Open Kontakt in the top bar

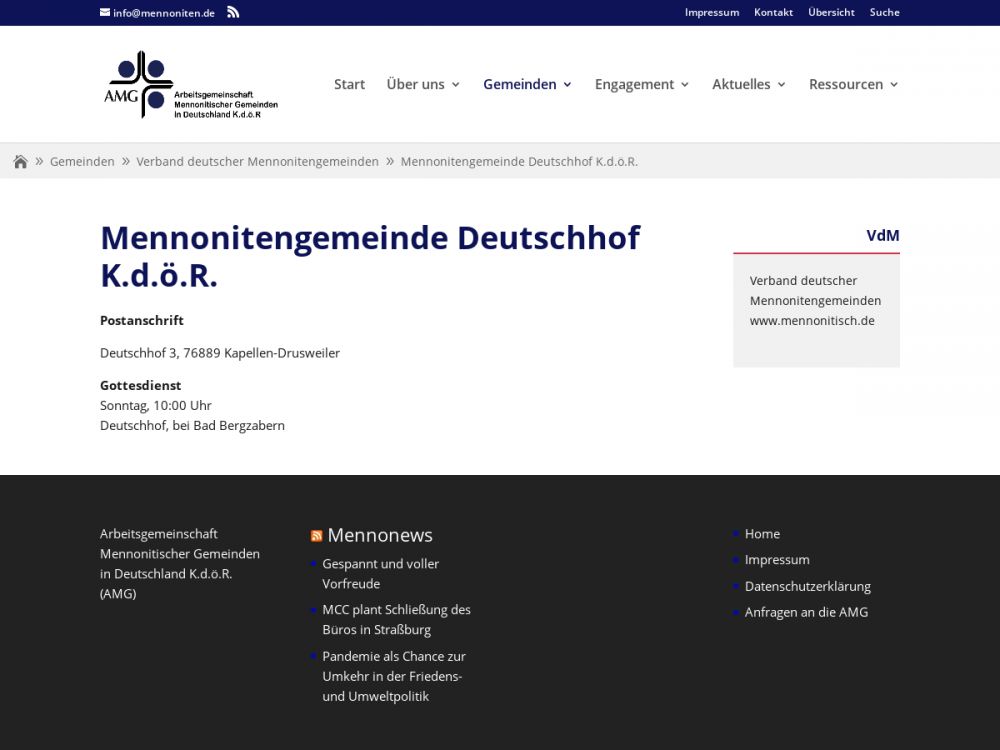coord(773,12)
